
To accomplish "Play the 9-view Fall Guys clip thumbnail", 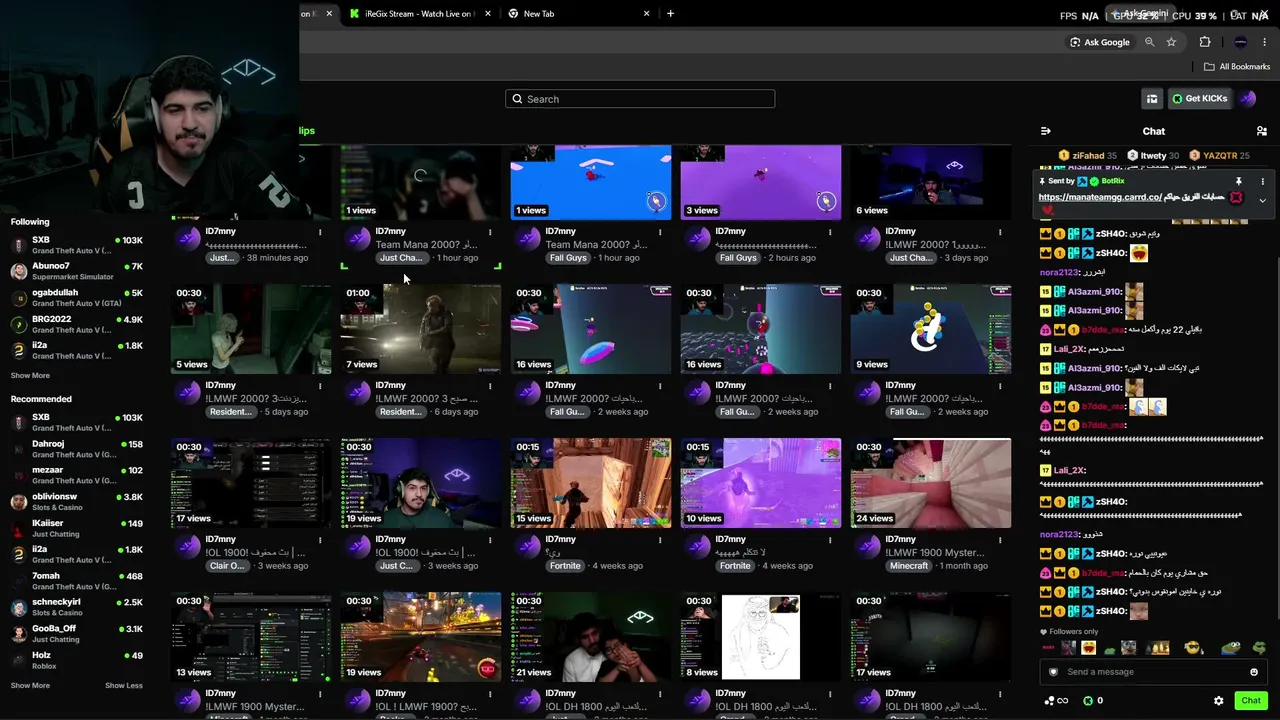I will coord(931,329).
